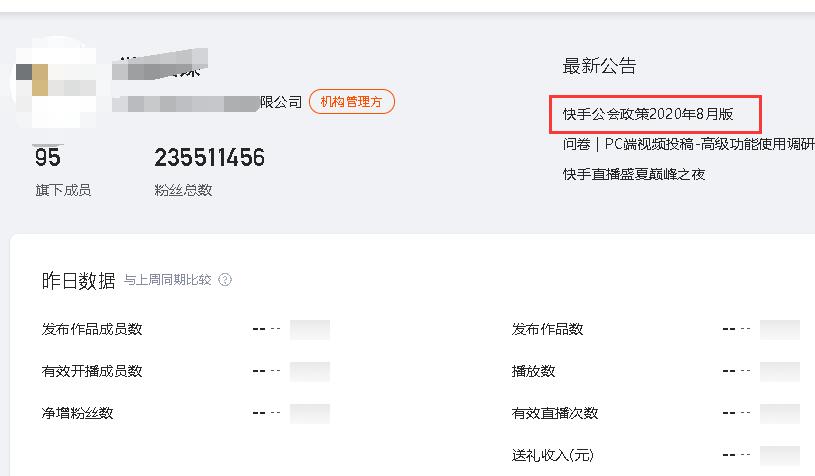The width and height of the screenshot is (815, 476).
Task: Click the profile avatar image
Action: (x=50, y=82)
